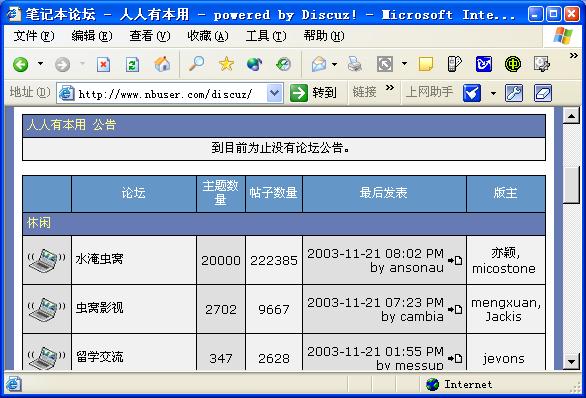
Task: Click the 转到 go button
Action: tap(313, 93)
